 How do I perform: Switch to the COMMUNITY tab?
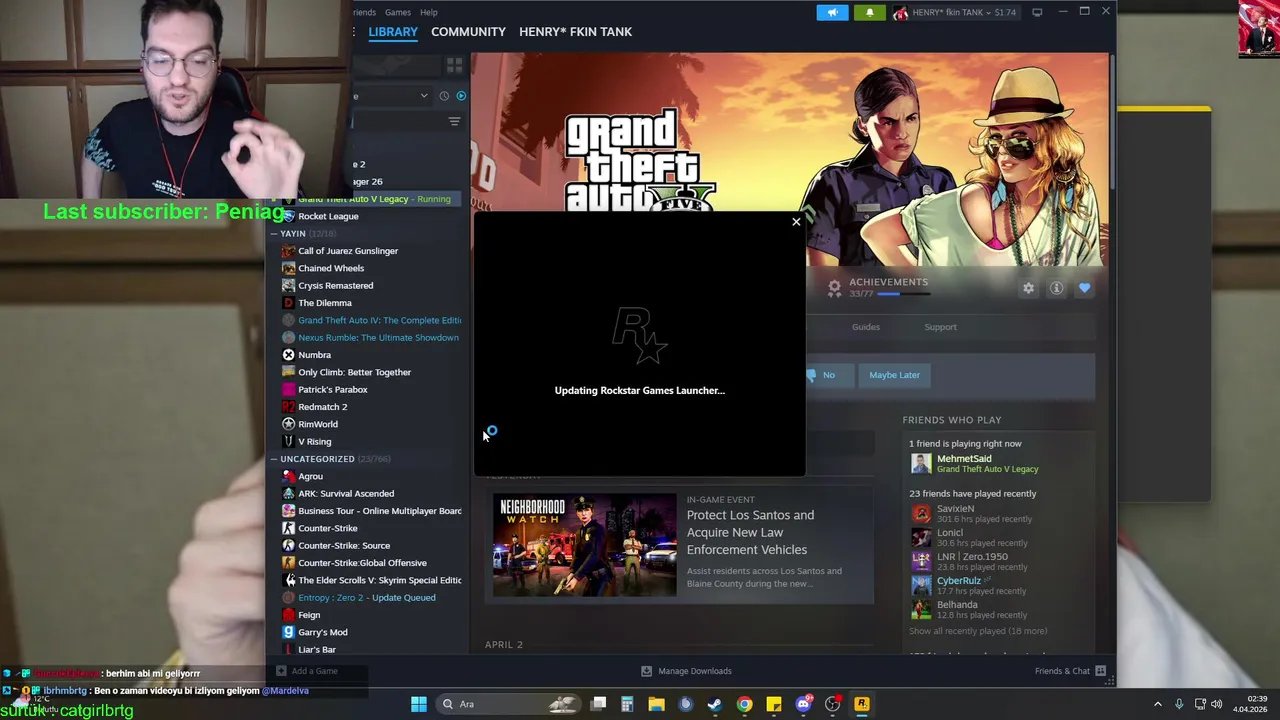click(x=468, y=32)
